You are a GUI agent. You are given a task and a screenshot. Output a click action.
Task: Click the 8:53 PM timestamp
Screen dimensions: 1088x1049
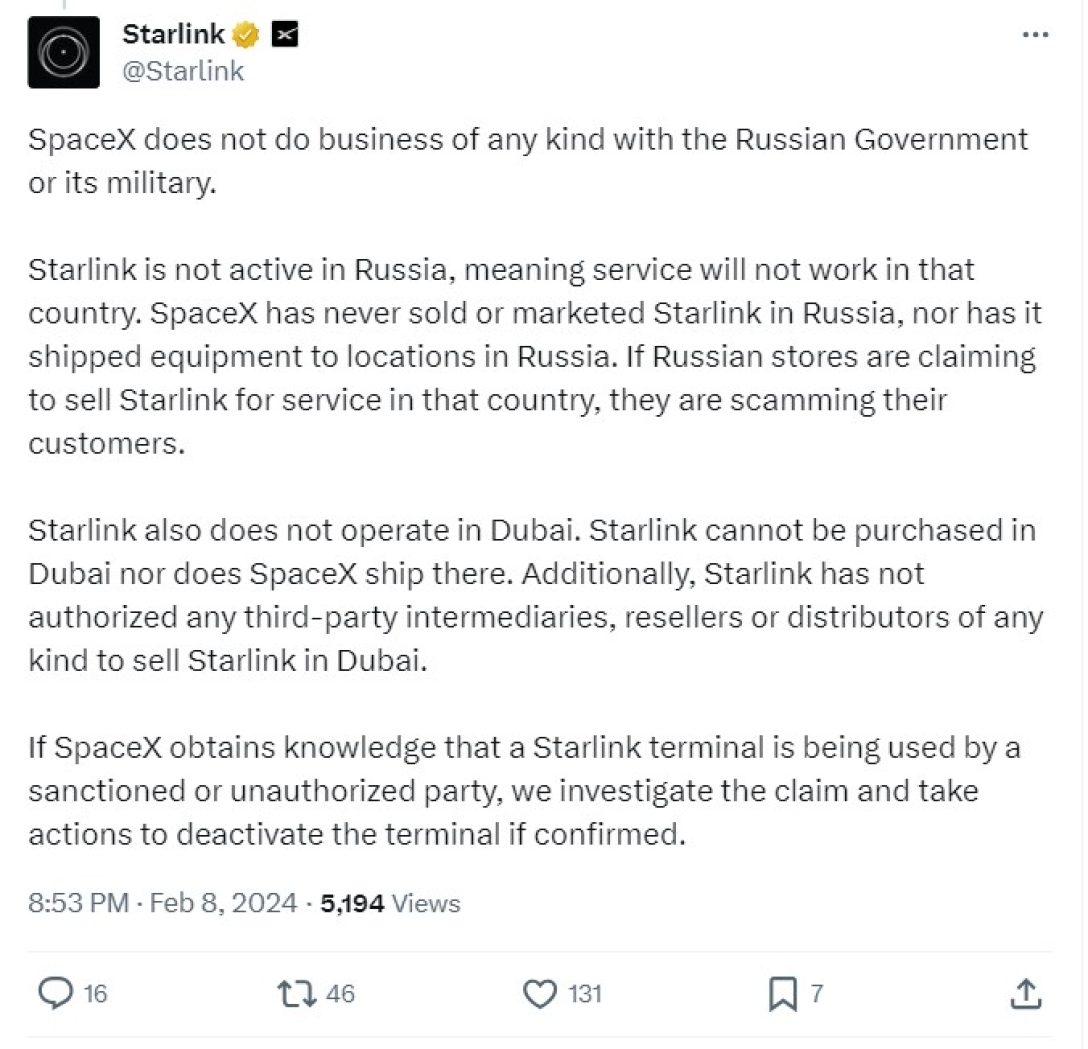coord(79,903)
